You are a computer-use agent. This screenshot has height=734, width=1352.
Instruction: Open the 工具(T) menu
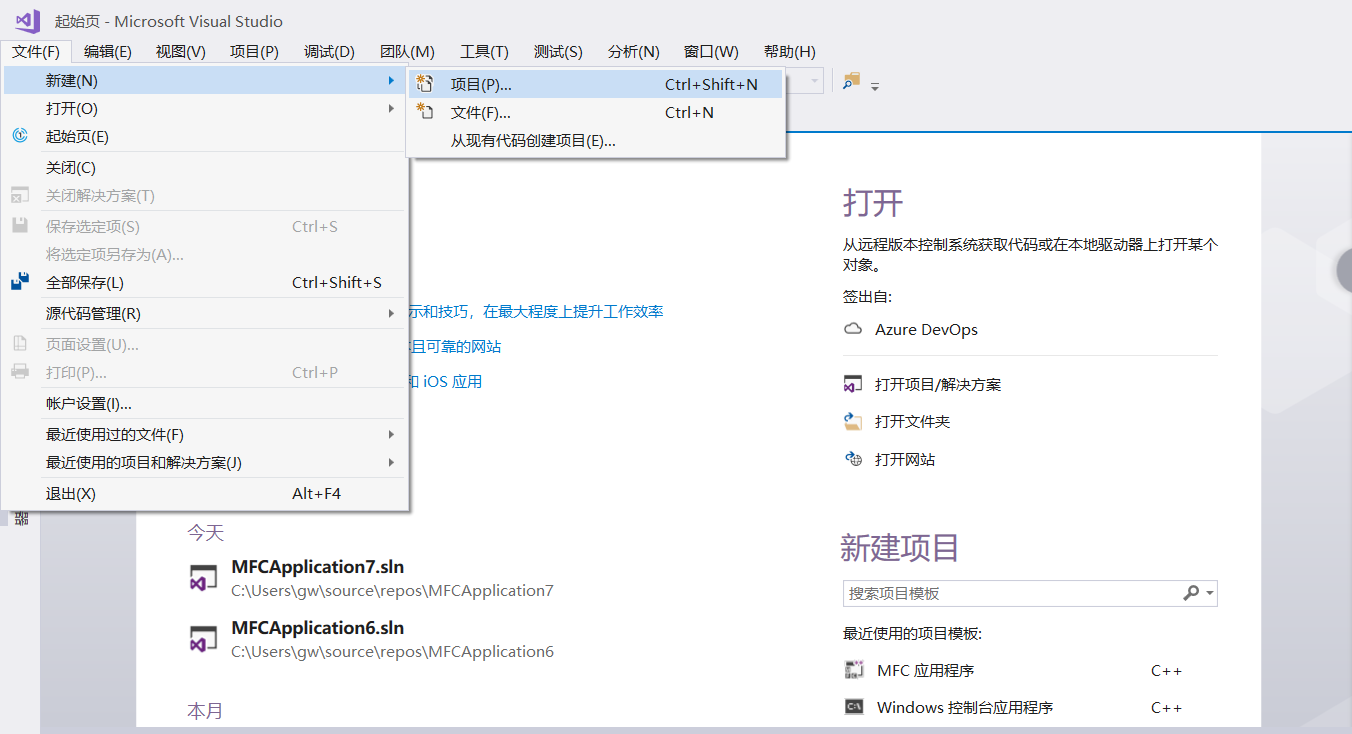[484, 52]
